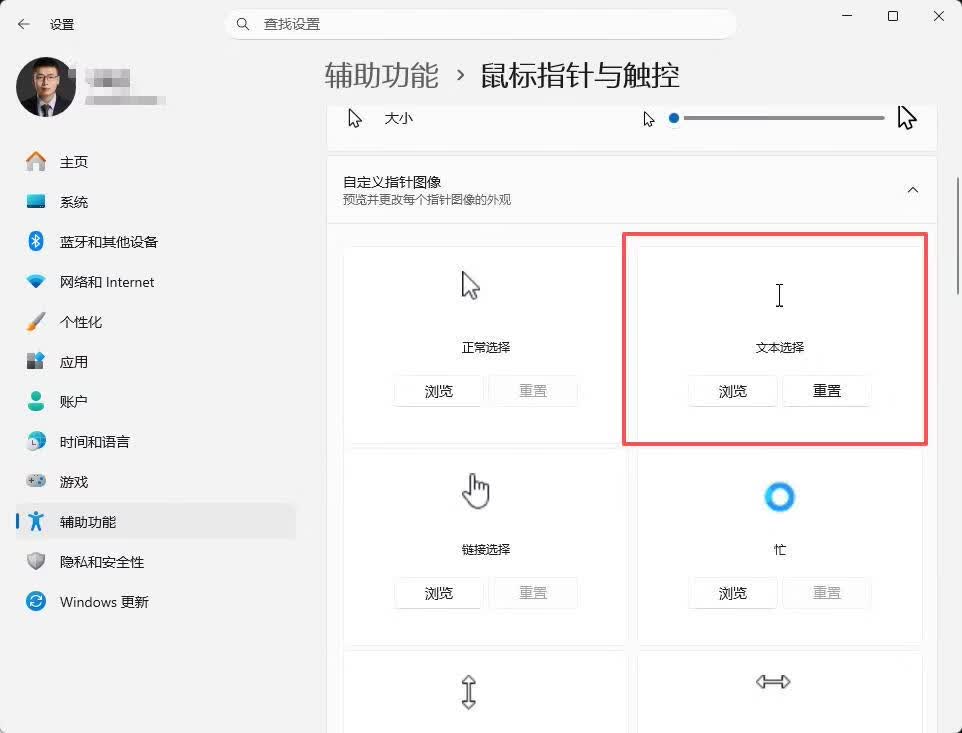The height and width of the screenshot is (733, 962).
Task: Click the pointer icon beside 大小 label
Action: click(355, 118)
